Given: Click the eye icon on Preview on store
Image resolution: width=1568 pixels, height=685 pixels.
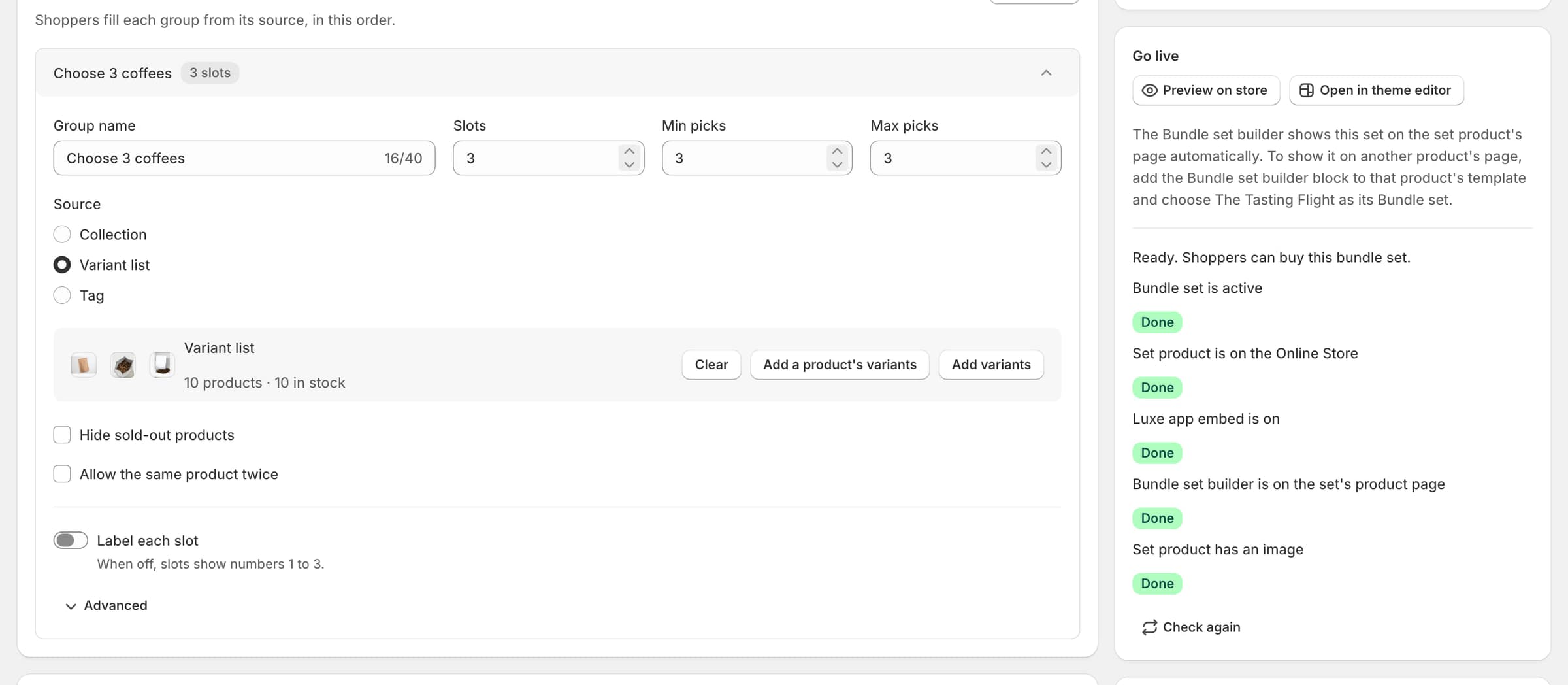Looking at the screenshot, I should coord(1149,90).
